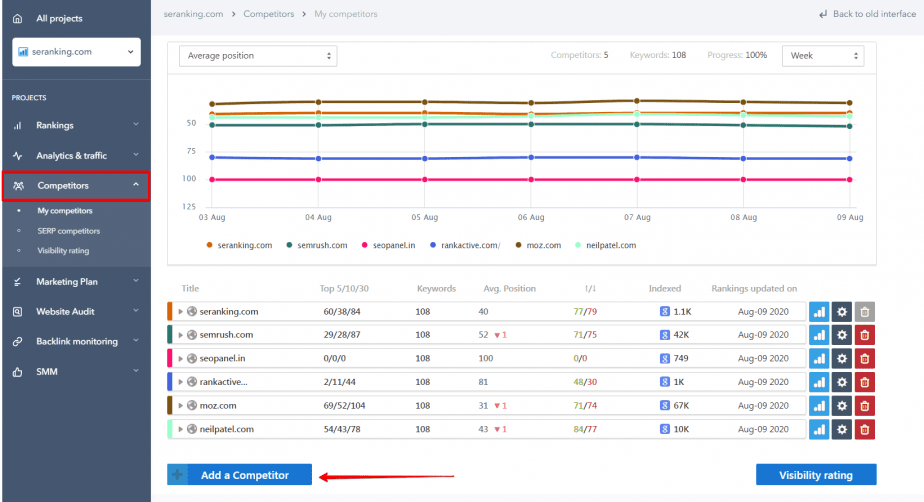Open chart for neilpatel.com row
This screenshot has width=924, height=502.
(819, 430)
